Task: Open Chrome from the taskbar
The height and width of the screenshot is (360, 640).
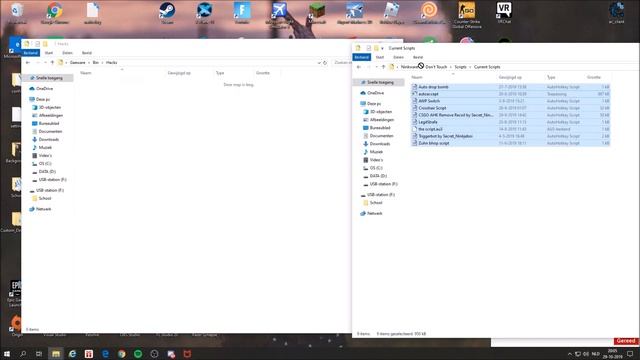Action: click(x=122, y=353)
